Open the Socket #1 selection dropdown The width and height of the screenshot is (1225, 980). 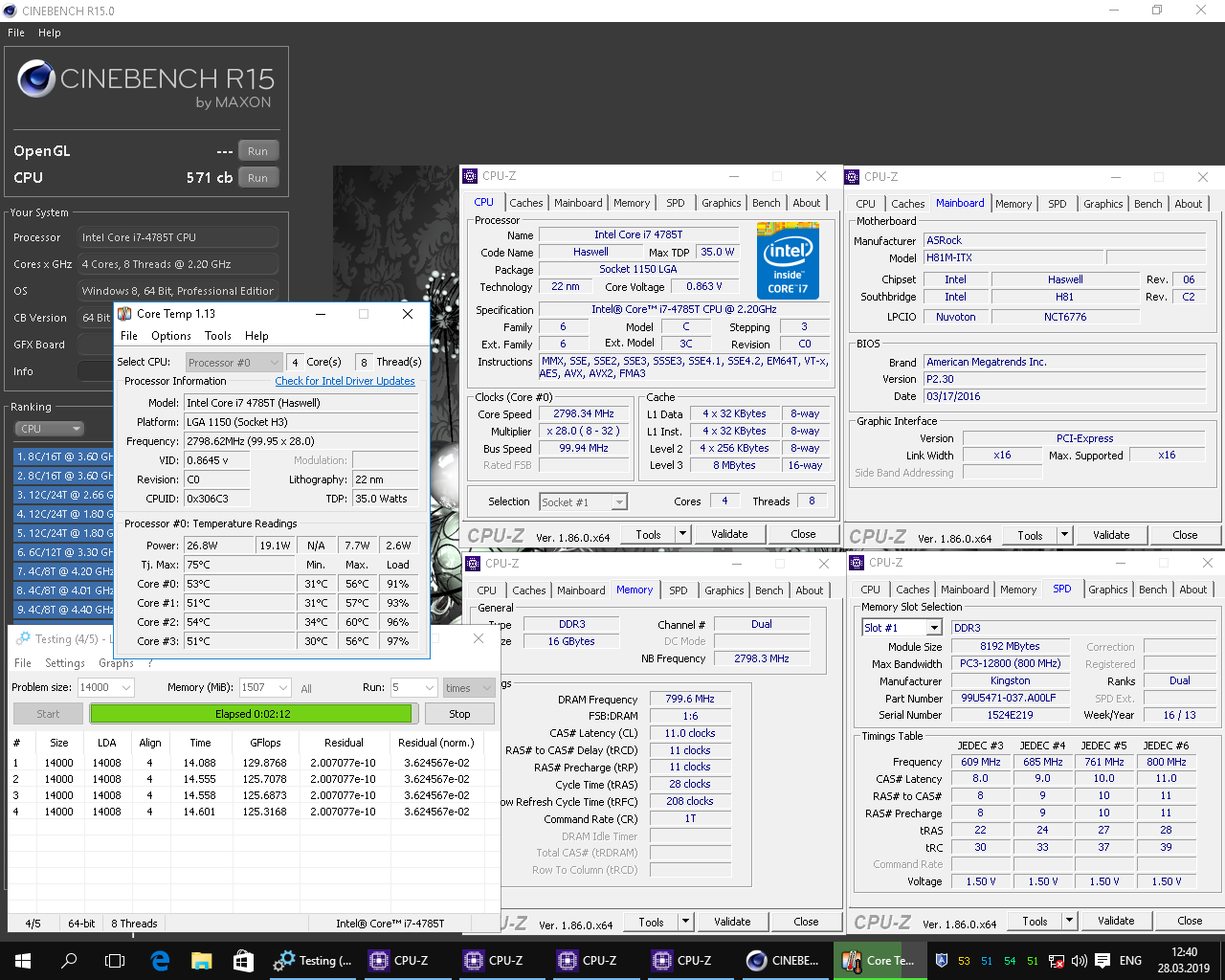point(583,501)
